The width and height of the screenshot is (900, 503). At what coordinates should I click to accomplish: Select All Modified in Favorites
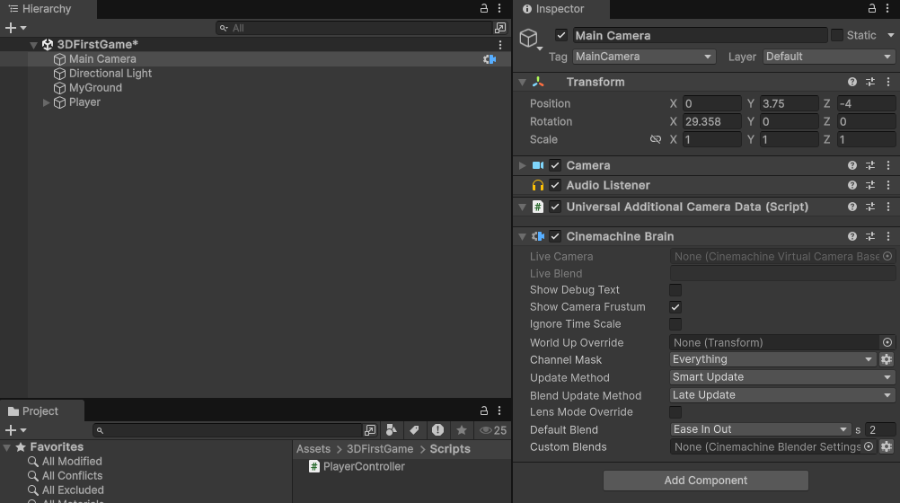72,462
